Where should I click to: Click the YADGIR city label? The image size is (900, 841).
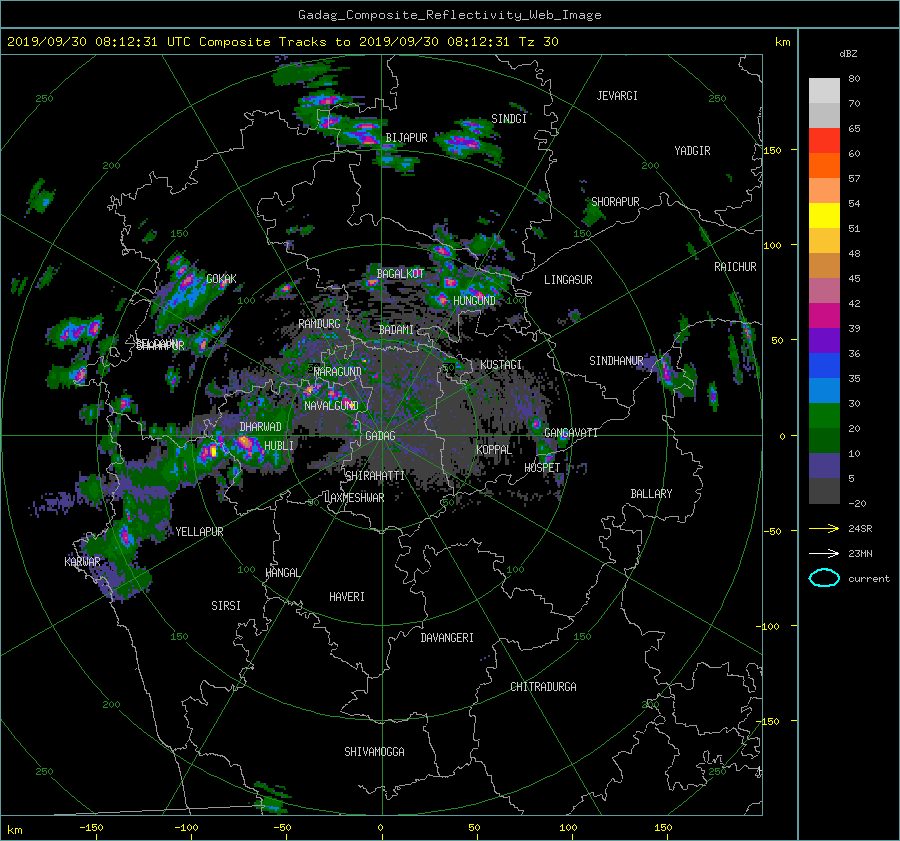point(692,151)
